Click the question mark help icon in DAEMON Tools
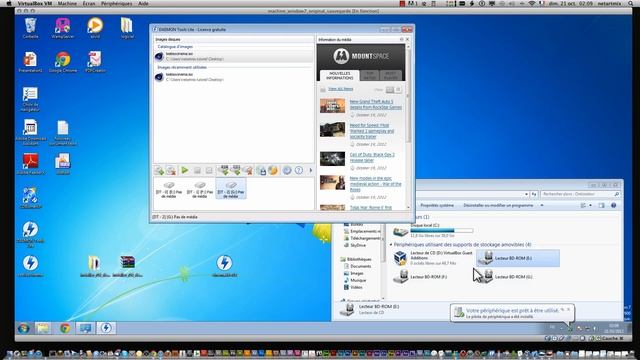 pos(299,170)
